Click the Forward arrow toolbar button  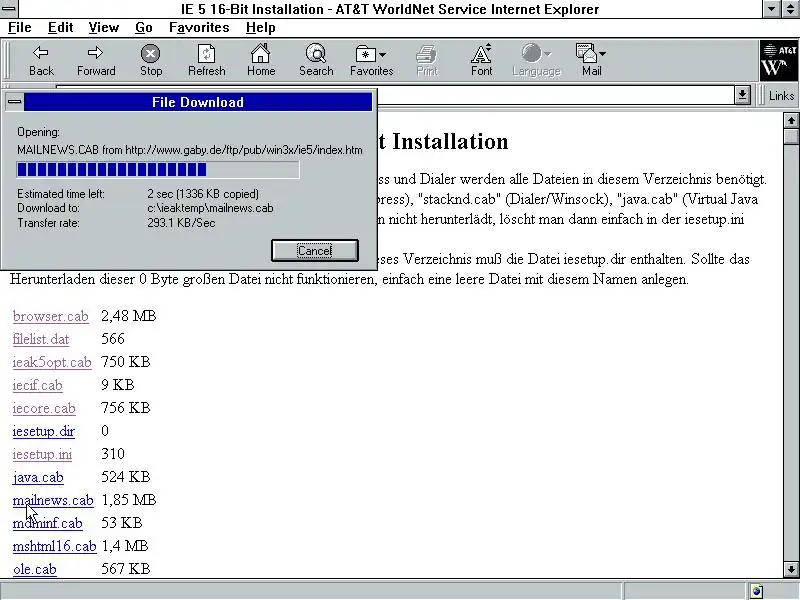[x=96, y=60]
